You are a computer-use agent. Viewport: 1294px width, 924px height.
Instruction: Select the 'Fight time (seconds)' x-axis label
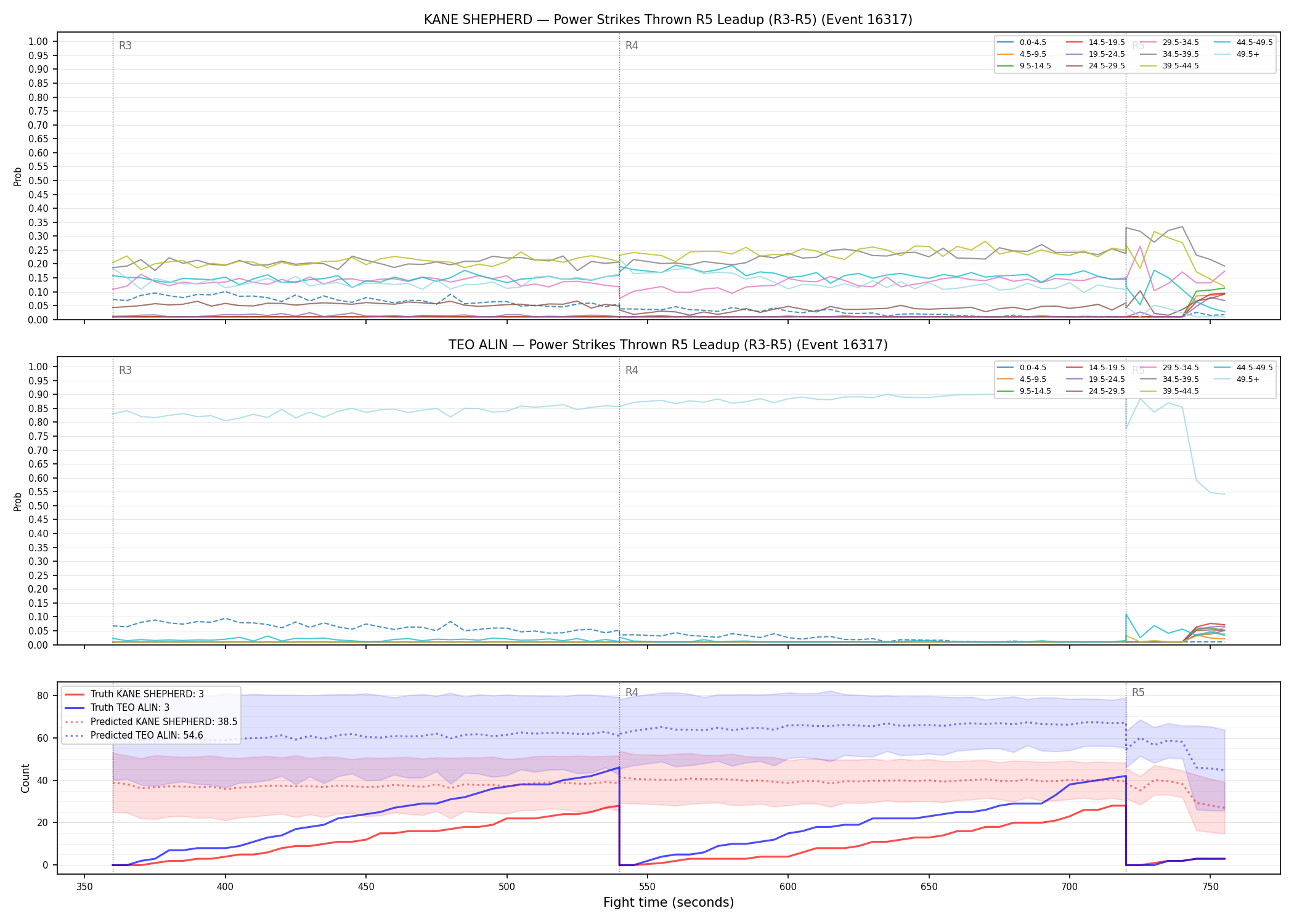(669, 902)
